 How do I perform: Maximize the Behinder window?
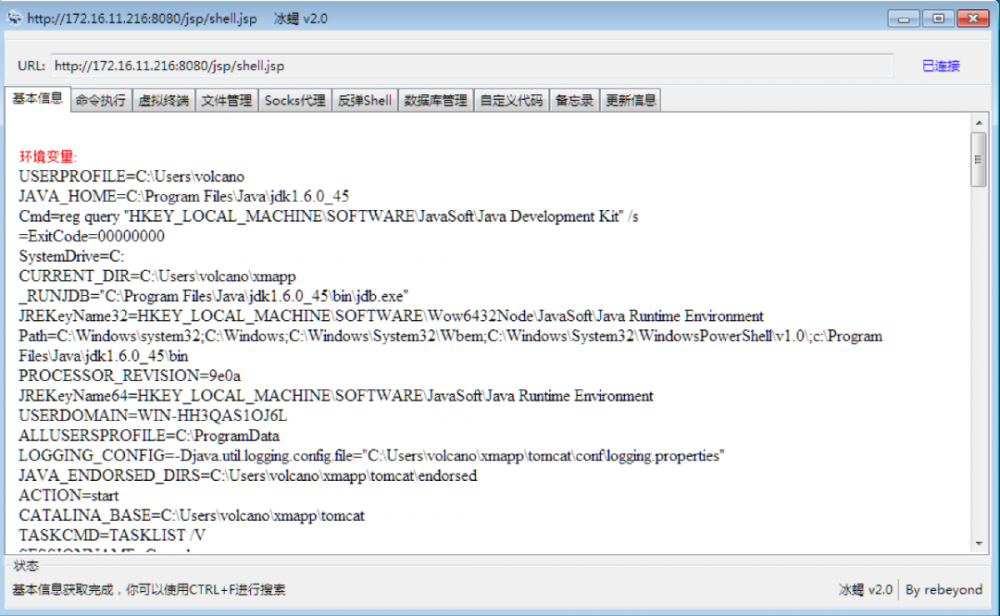(x=938, y=18)
